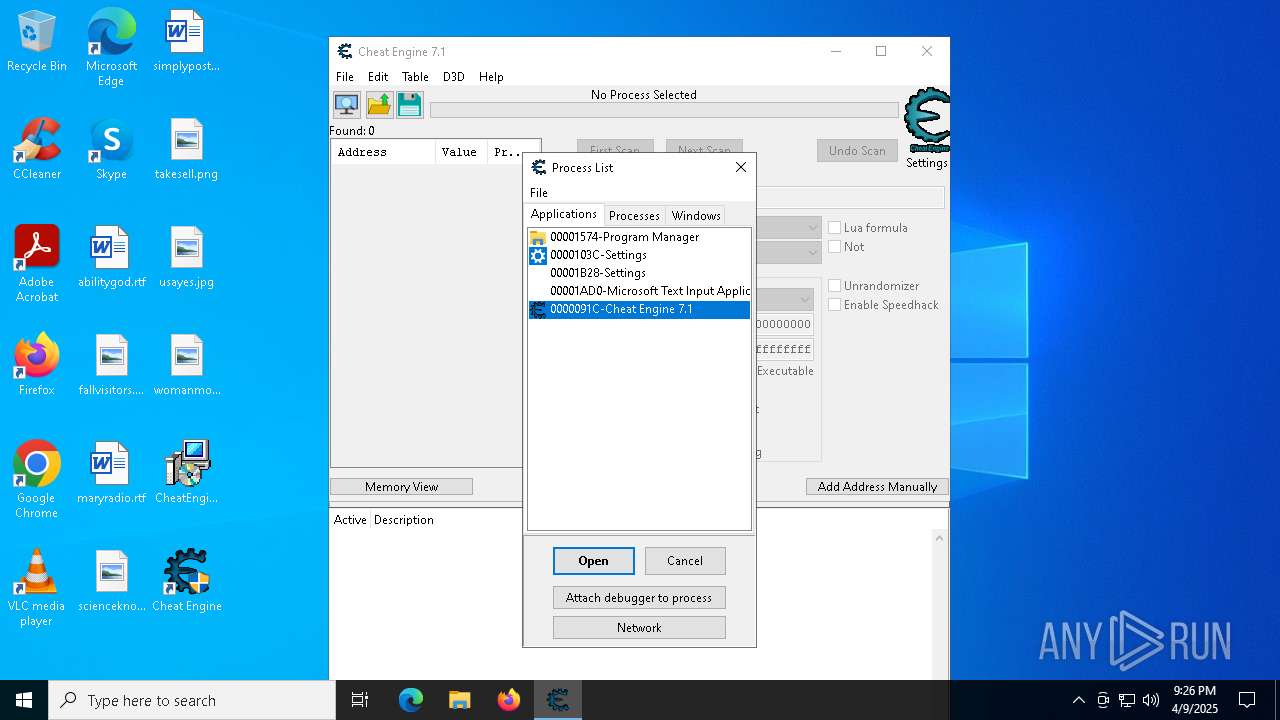Open womanmo image file icon
Image resolution: width=1280 pixels, height=720 pixels.
(186, 366)
